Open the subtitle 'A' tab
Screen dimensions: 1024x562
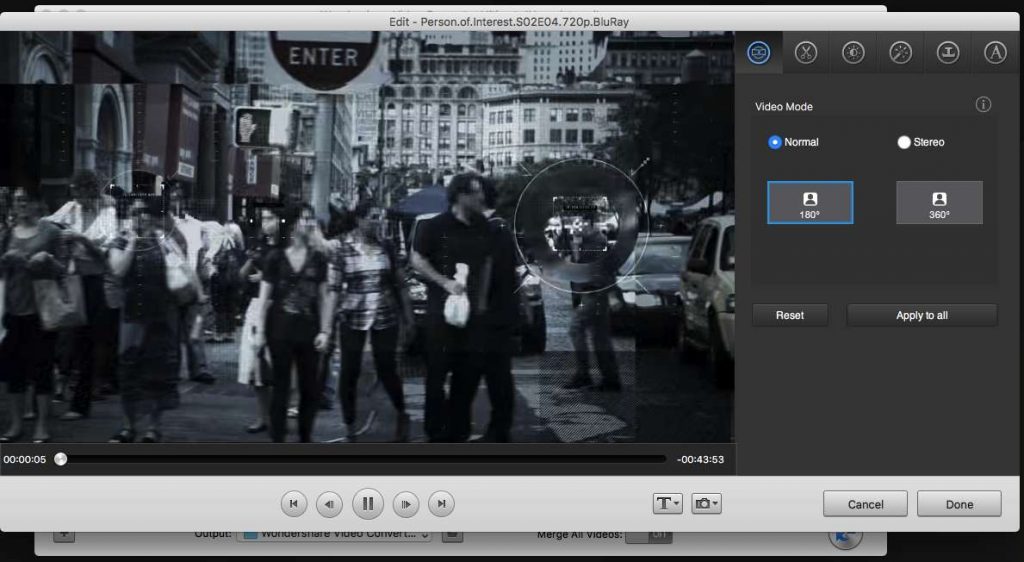pyautogui.click(x=994, y=53)
